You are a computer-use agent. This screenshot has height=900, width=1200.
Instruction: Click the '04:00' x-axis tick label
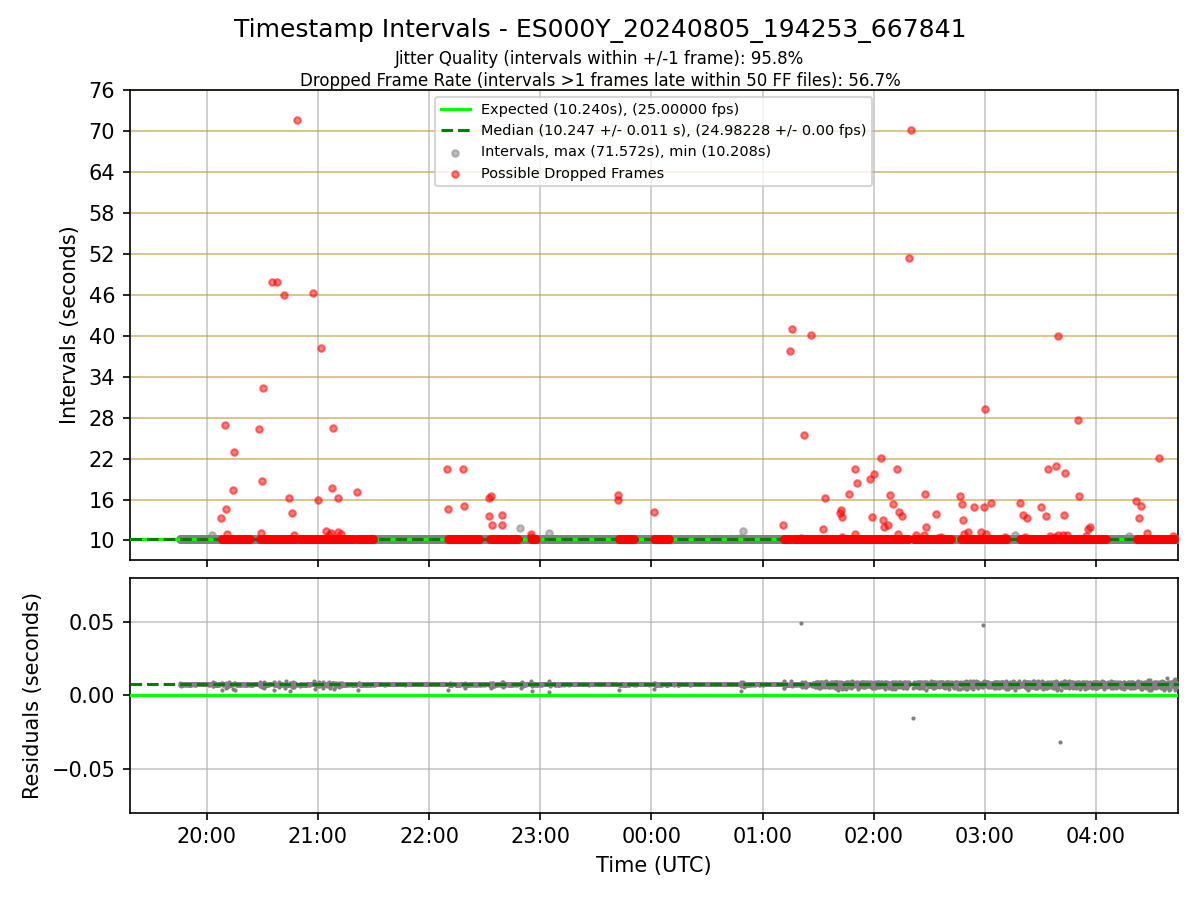point(1096,834)
